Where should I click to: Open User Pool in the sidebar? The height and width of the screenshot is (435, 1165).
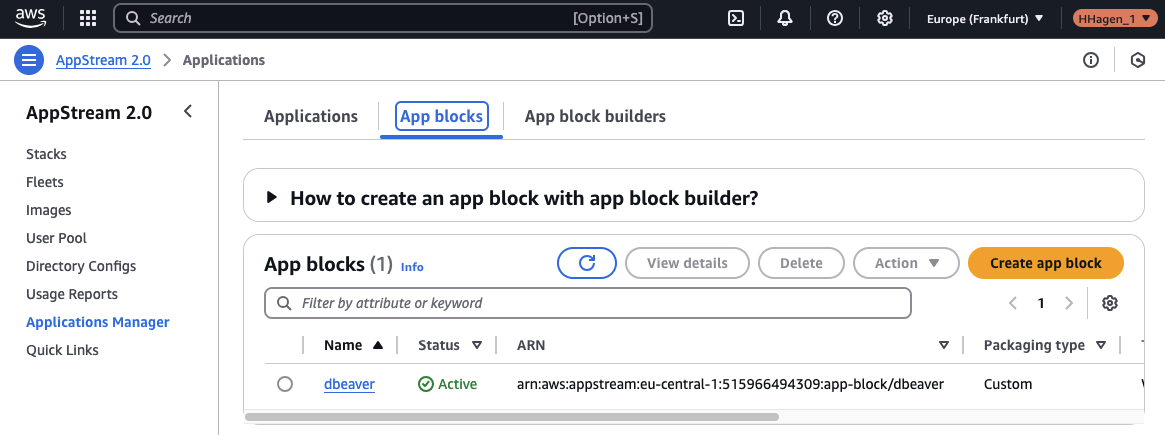(x=56, y=238)
